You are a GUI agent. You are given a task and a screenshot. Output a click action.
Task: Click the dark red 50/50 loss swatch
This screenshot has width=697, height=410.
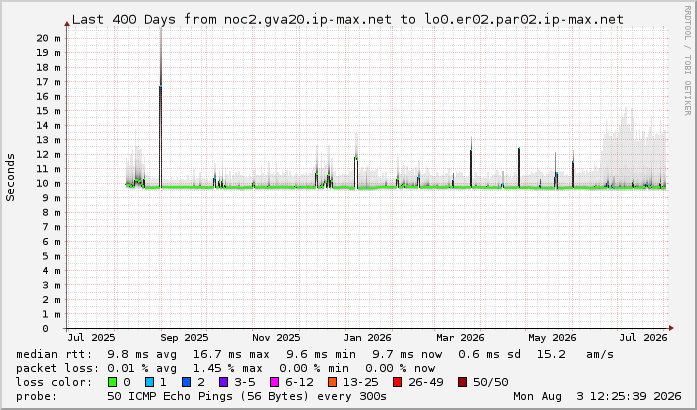[x=462, y=382]
